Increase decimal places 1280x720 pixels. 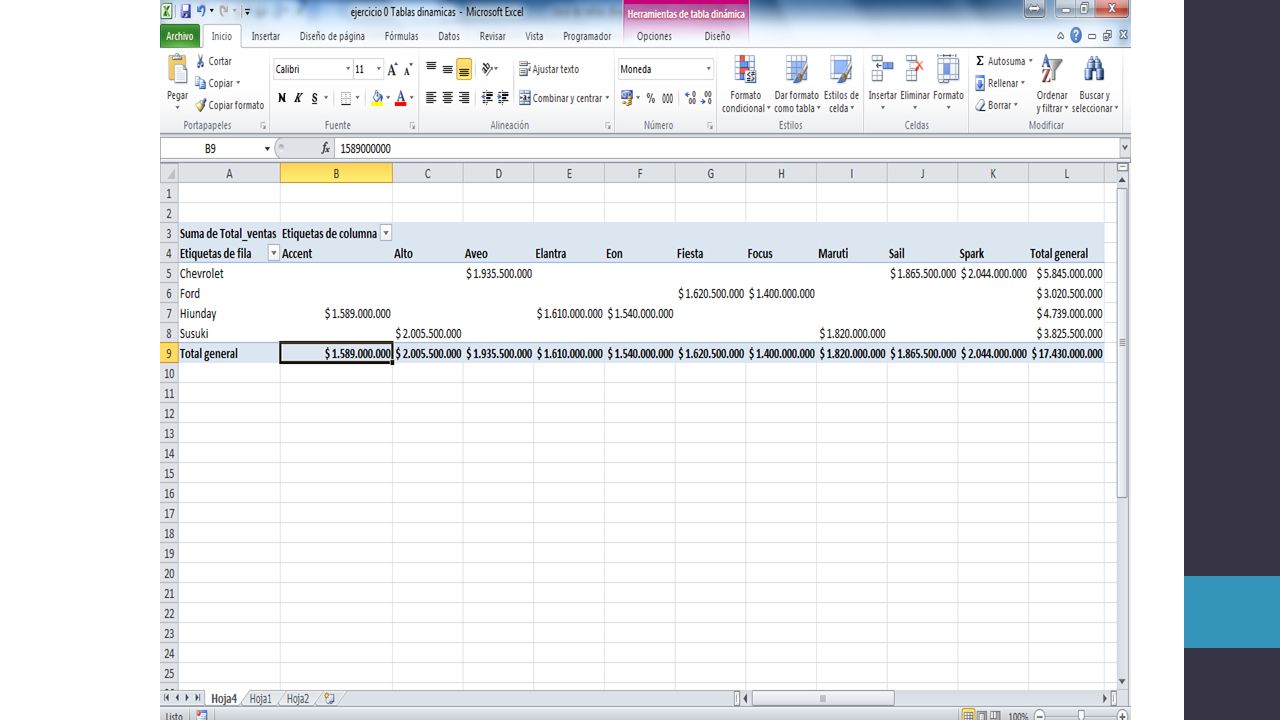tap(689, 98)
